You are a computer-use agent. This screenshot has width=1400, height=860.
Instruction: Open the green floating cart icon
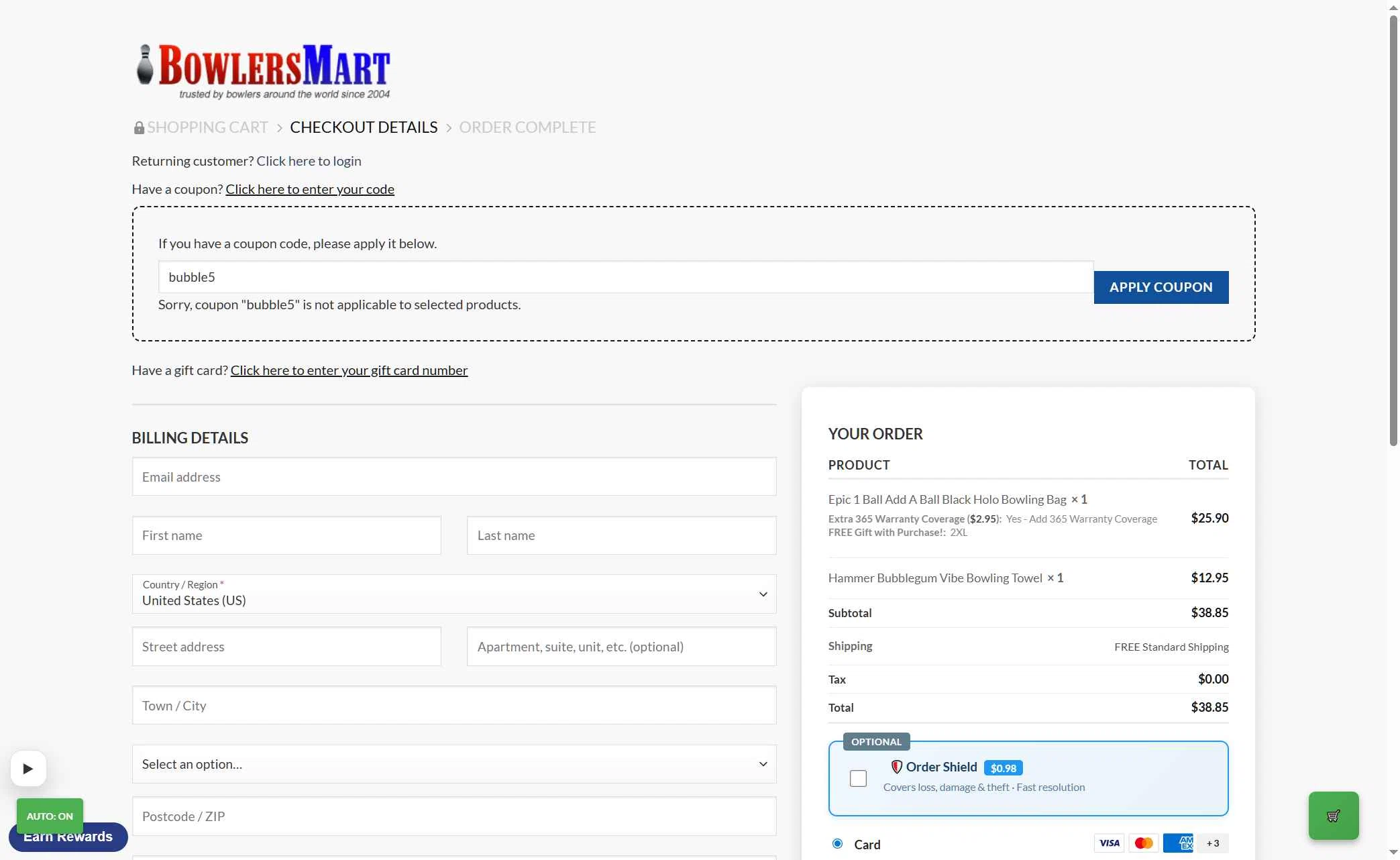tap(1333, 816)
